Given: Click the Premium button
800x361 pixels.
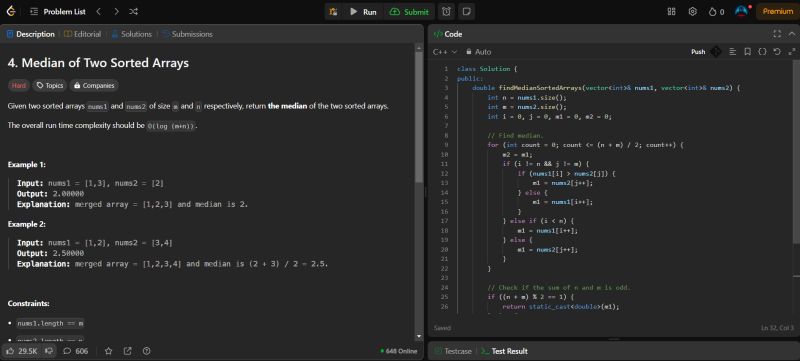Looking at the screenshot, I should click(778, 11).
